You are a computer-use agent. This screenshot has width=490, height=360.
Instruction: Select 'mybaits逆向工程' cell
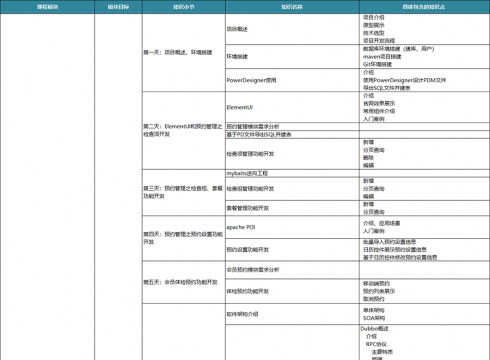tap(292, 173)
